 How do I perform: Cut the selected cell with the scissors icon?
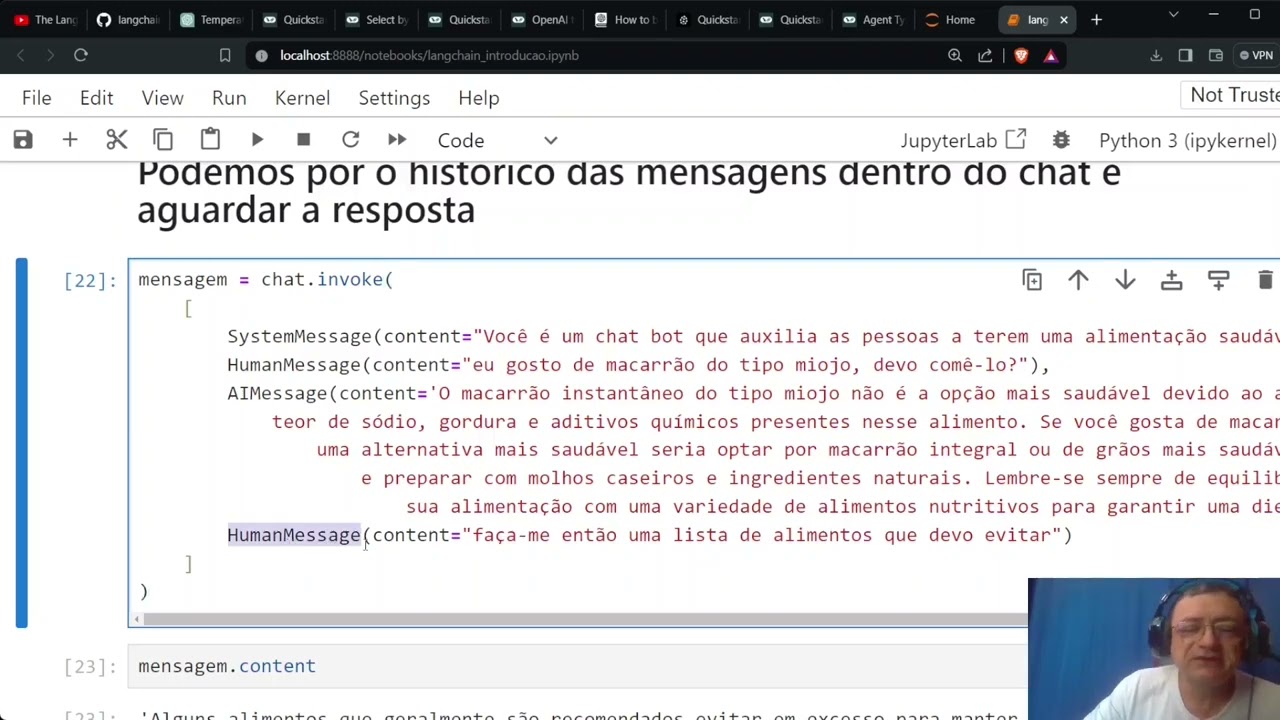pos(117,140)
